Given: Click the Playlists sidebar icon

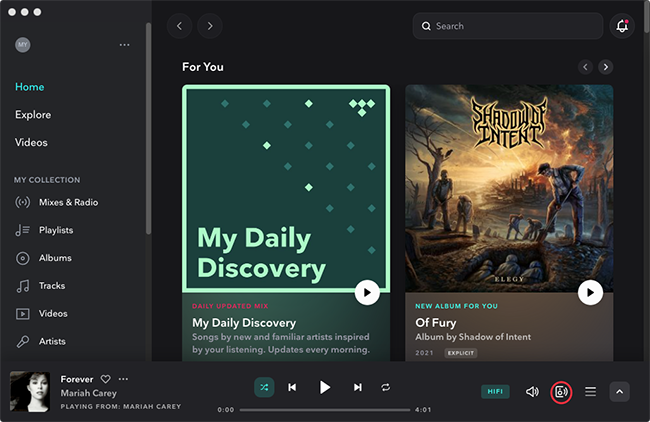Looking at the screenshot, I should pos(23,230).
